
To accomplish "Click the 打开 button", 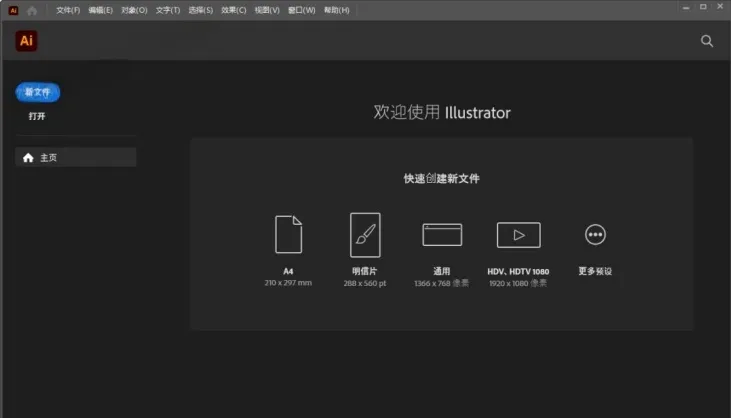I will [x=37, y=116].
